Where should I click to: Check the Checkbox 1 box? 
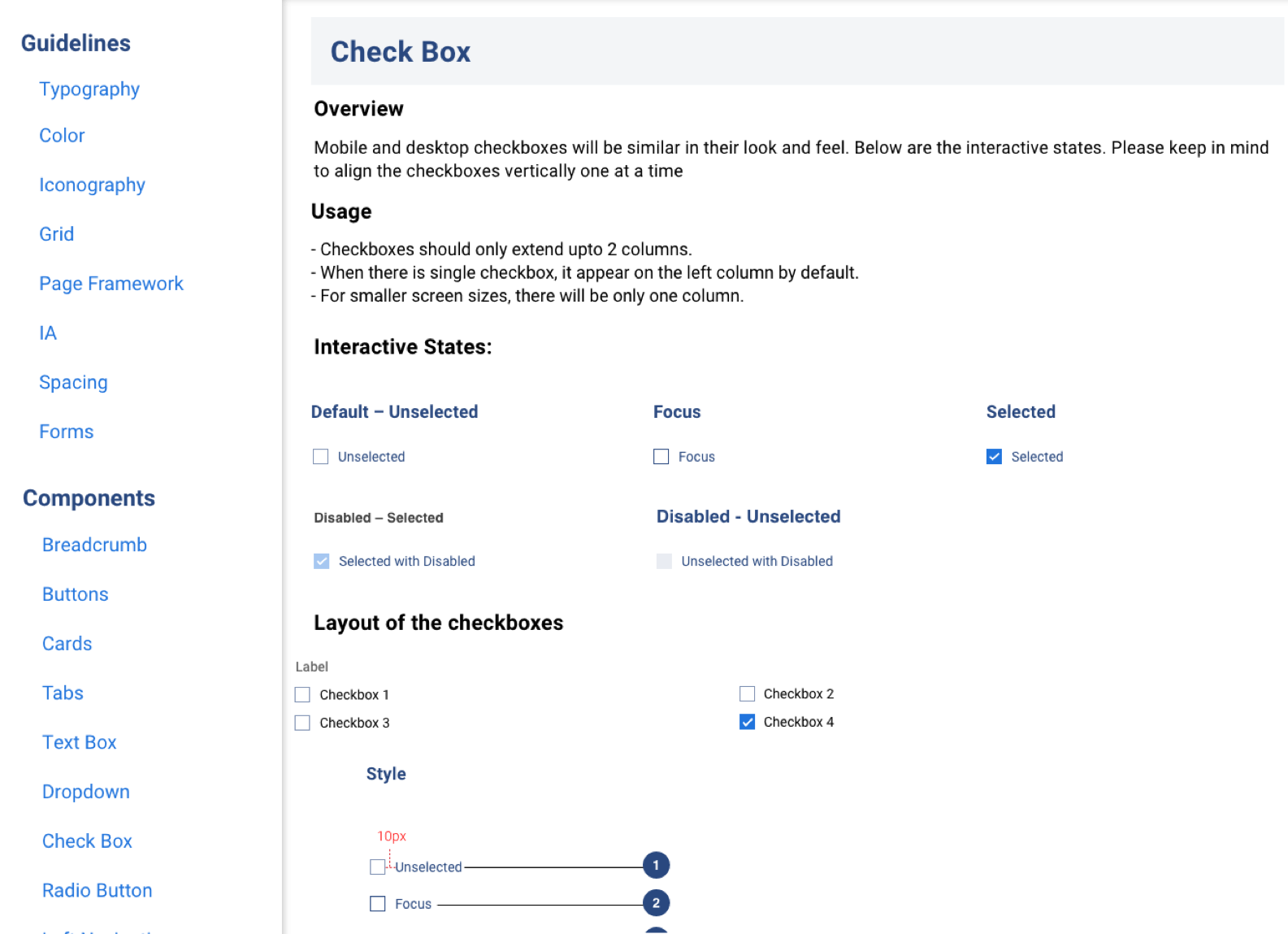click(x=302, y=695)
